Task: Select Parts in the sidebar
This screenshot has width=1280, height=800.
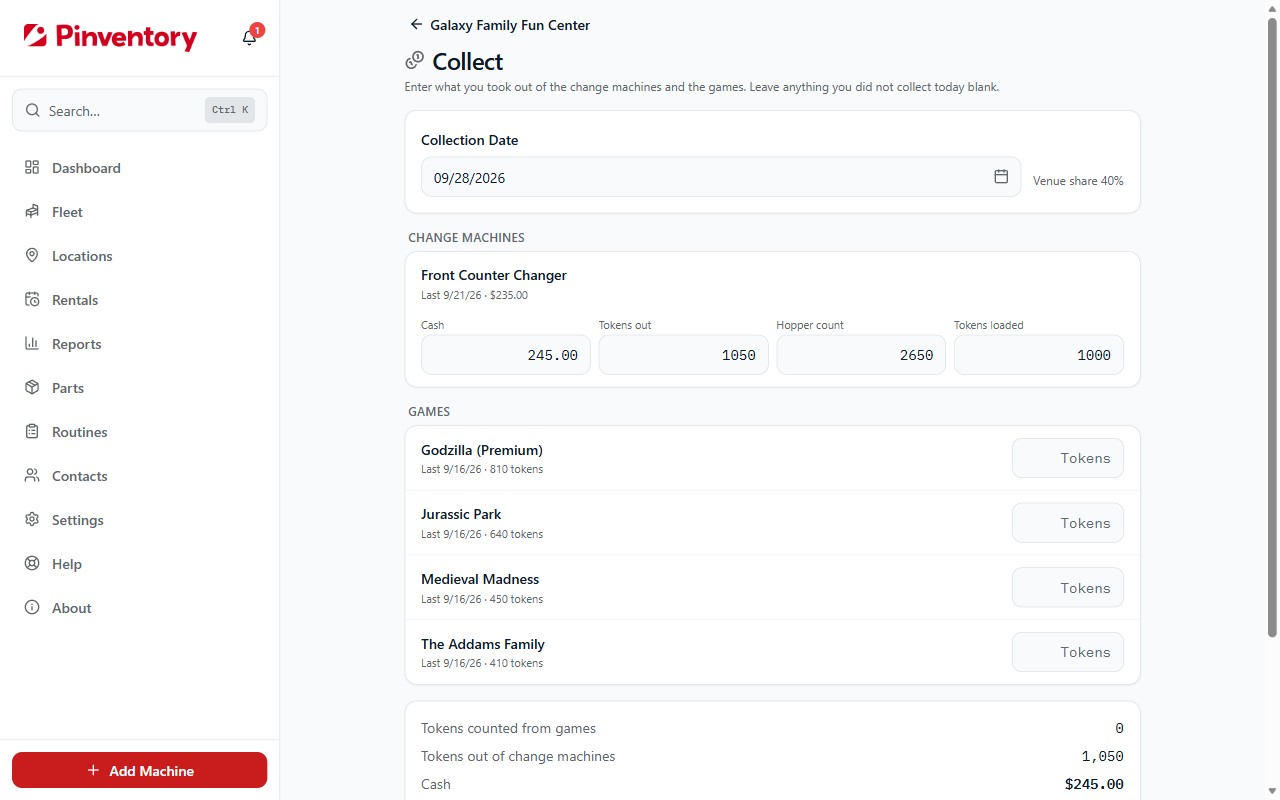Action: (139, 388)
